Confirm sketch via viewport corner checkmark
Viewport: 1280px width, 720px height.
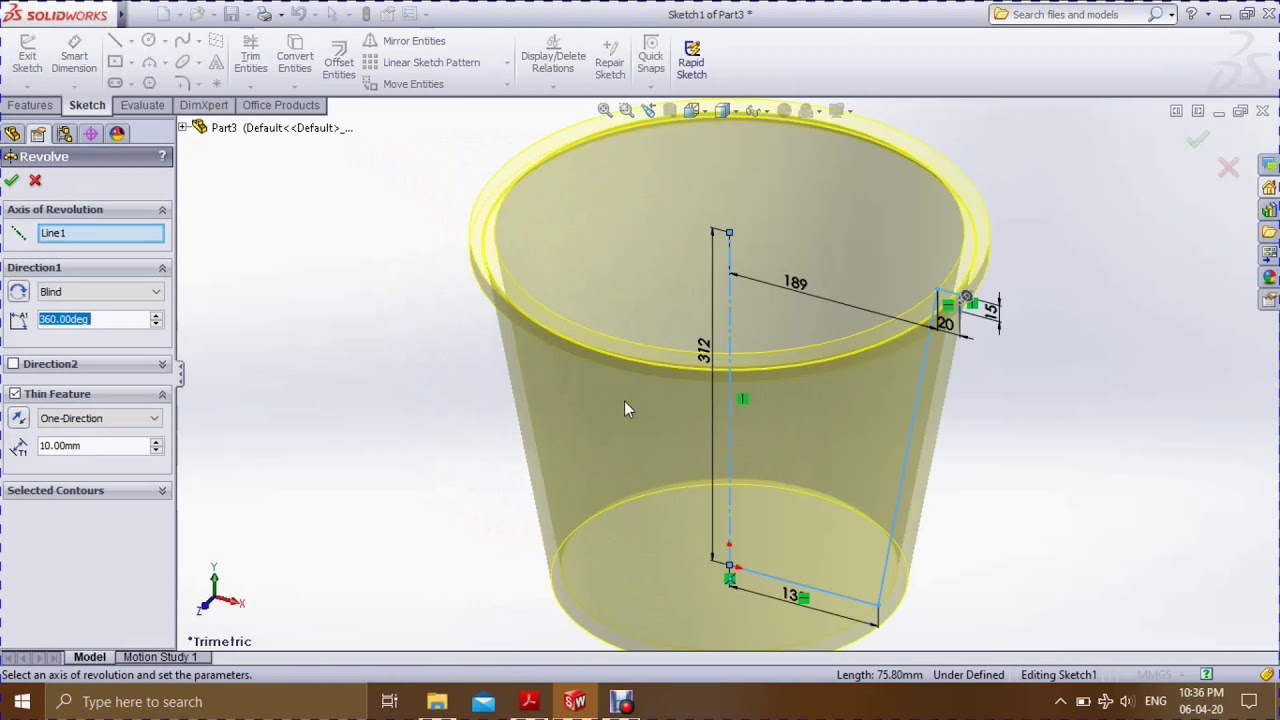pyautogui.click(x=1197, y=141)
